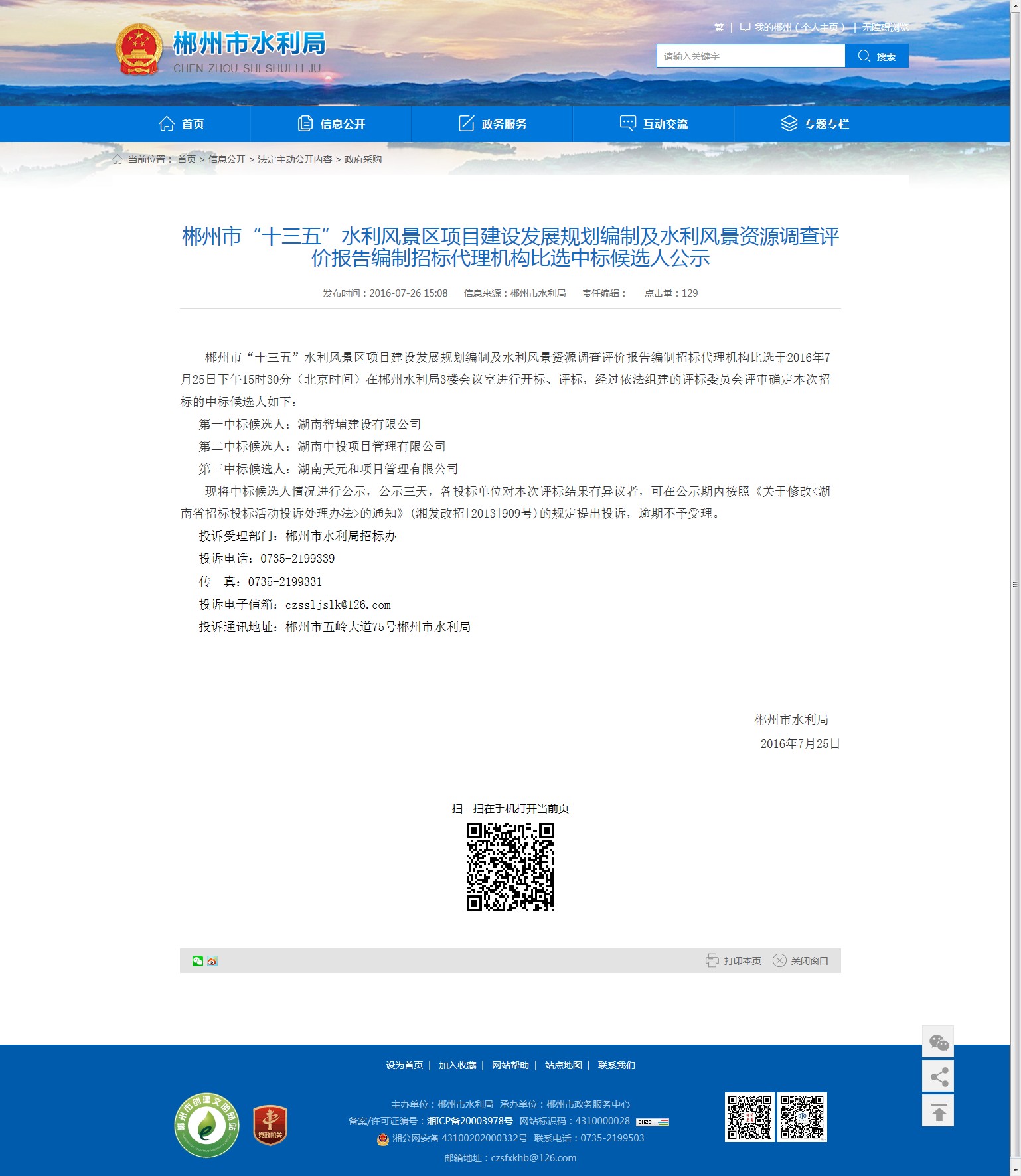Click the national emblem logo in header
Image resolution: width=1021 pixels, height=1176 pixels.
(139, 50)
